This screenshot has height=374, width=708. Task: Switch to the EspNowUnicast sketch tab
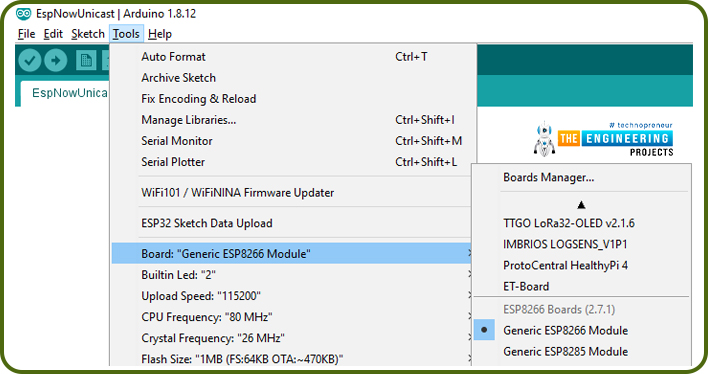[x=65, y=93]
